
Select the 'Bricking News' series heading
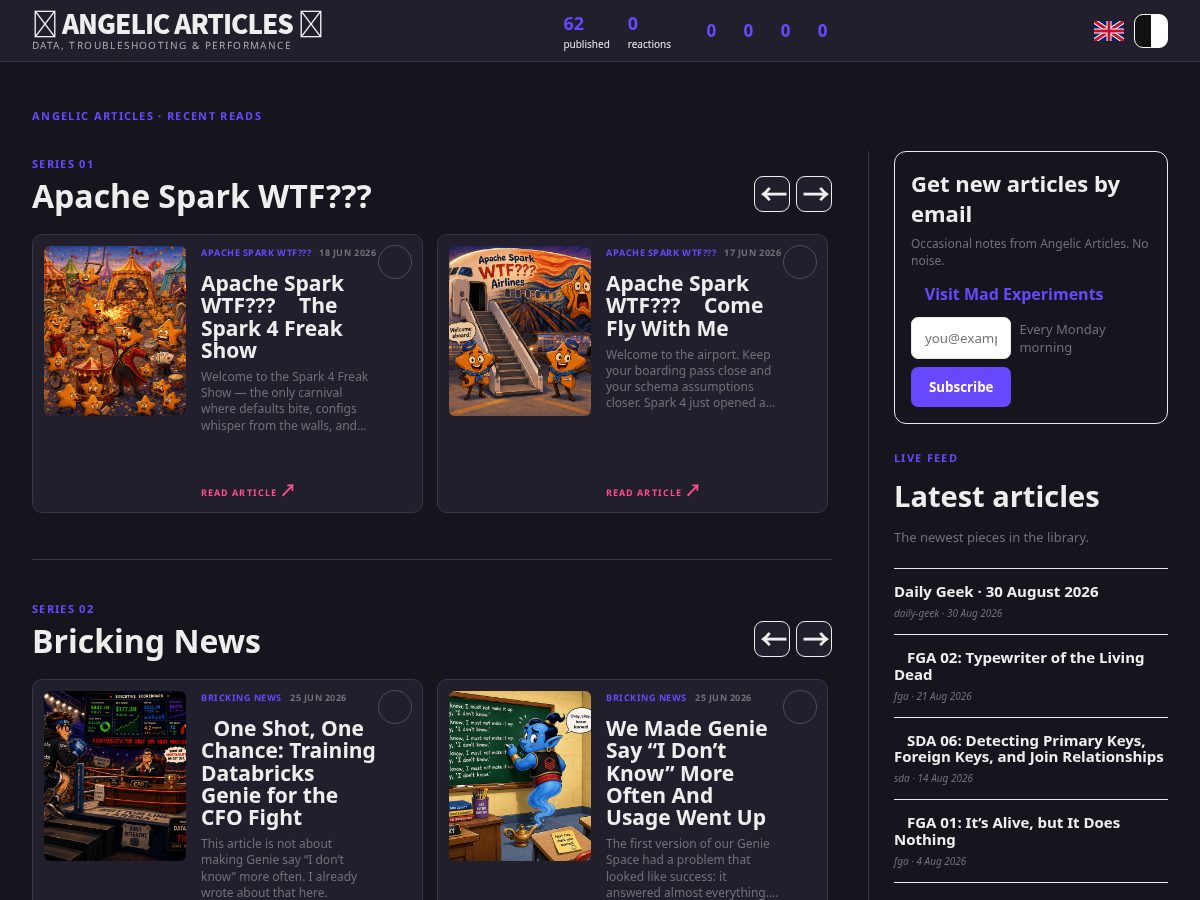tap(146, 641)
